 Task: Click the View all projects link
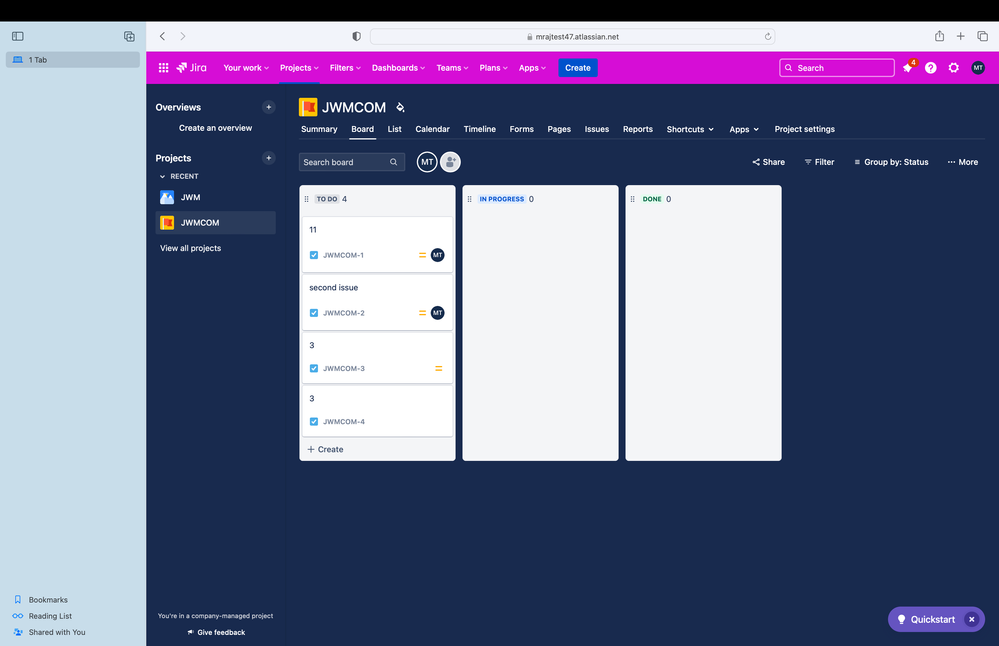pos(190,248)
